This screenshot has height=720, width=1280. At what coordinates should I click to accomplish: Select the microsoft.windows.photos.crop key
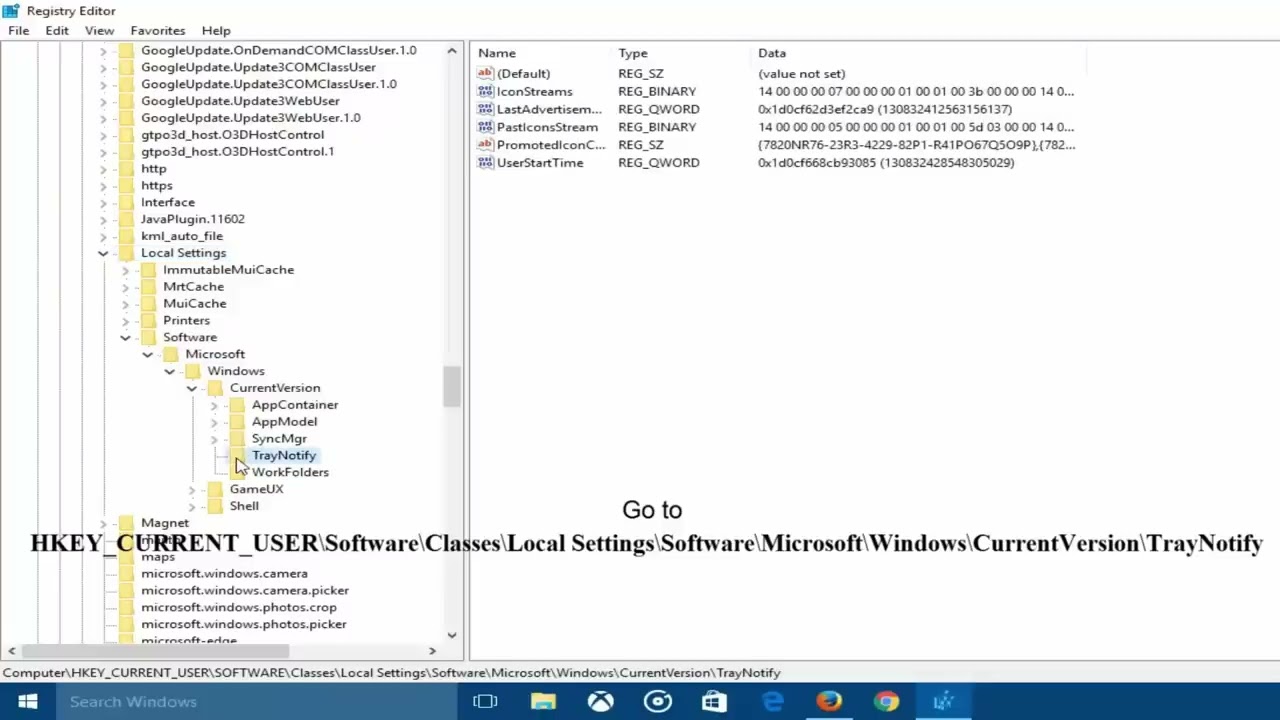[x=238, y=607]
